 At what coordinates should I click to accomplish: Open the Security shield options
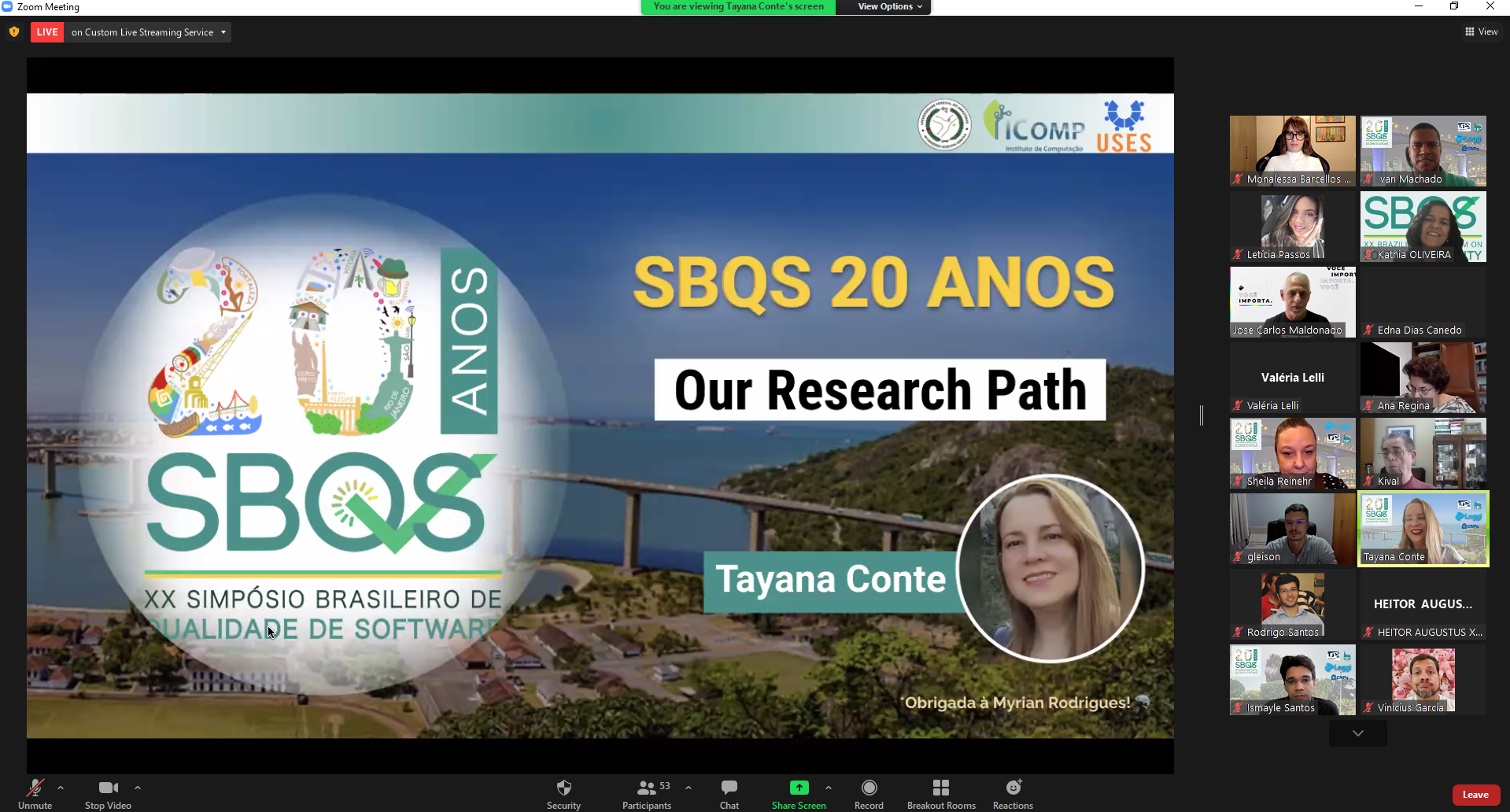[563, 793]
